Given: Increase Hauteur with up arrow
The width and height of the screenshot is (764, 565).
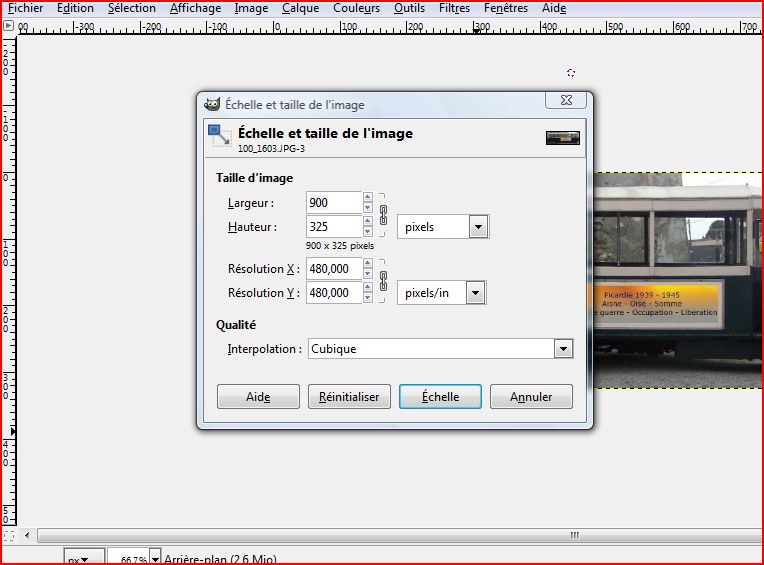Looking at the screenshot, I should 368,221.
